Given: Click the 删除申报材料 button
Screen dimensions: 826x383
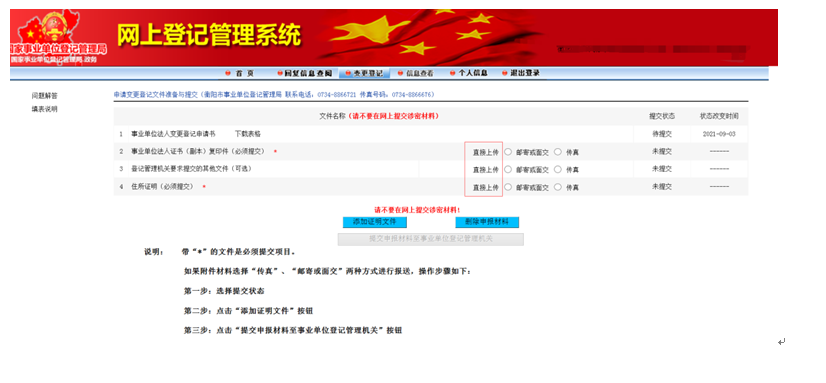Looking at the screenshot, I should click(487, 222).
